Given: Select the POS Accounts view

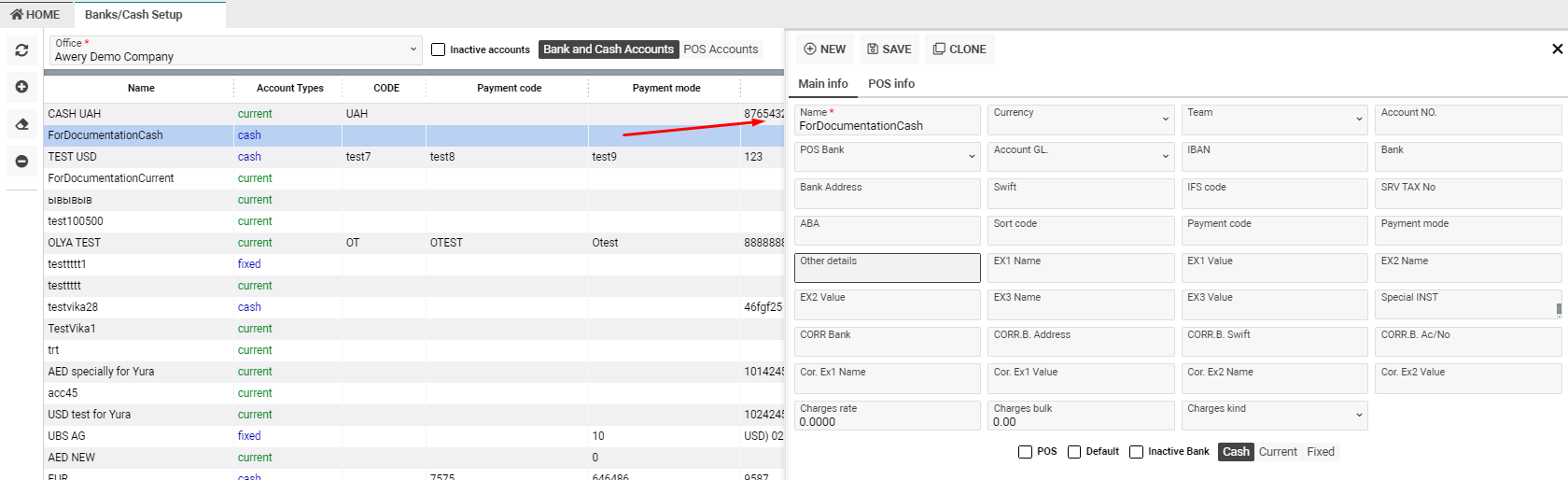Looking at the screenshot, I should [721, 49].
